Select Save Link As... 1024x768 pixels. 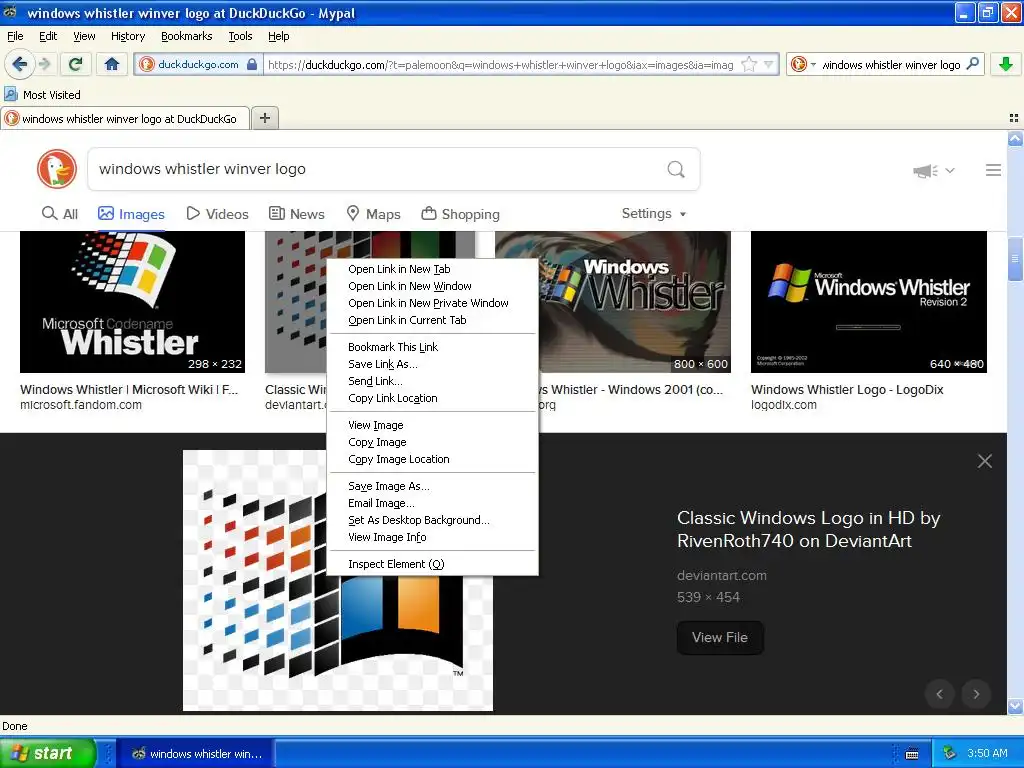(x=432, y=364)
